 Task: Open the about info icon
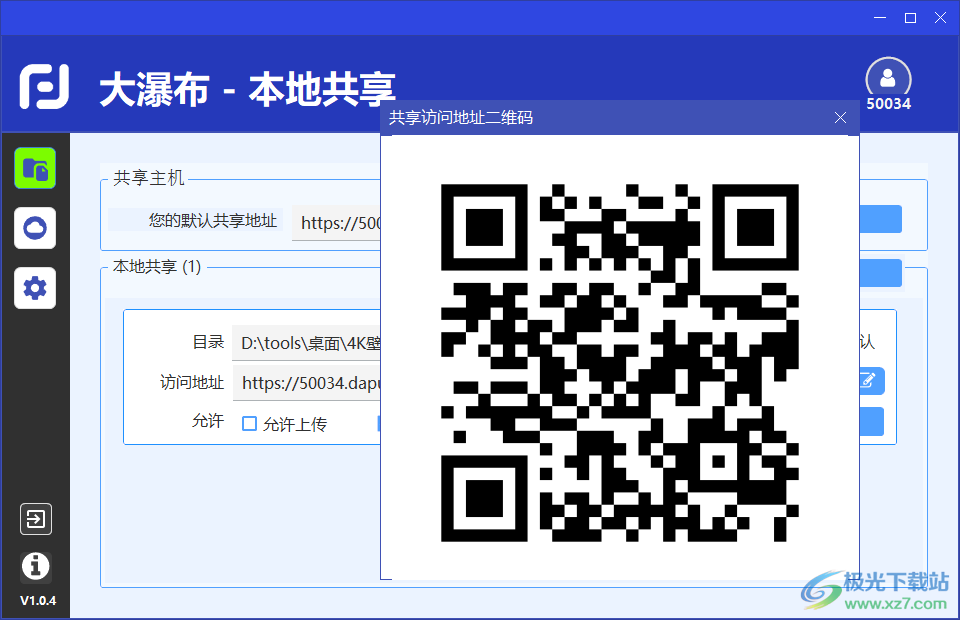coord(35,566)
